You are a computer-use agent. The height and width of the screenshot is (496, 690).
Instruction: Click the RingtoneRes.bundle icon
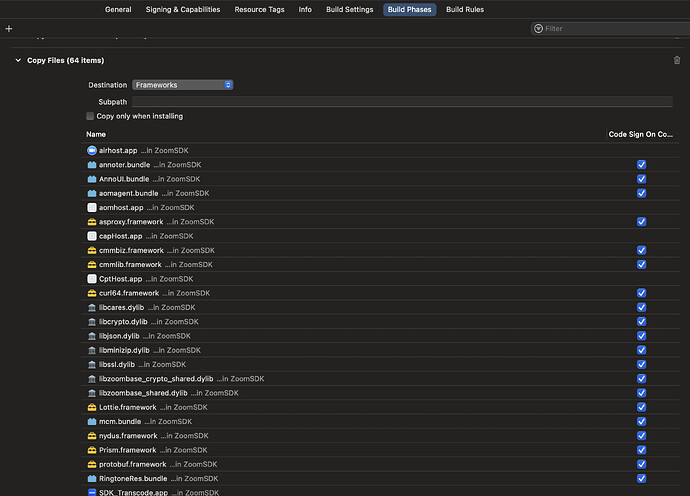point(92,478)
